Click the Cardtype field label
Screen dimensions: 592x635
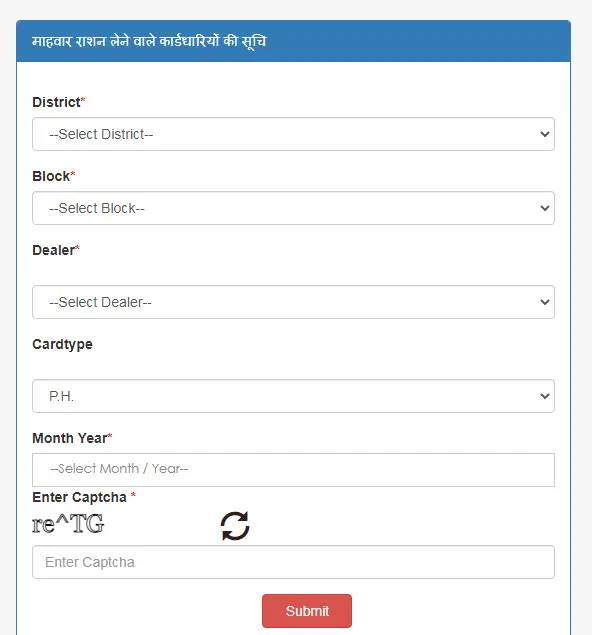pyautogui.click(x=62, y=345)
